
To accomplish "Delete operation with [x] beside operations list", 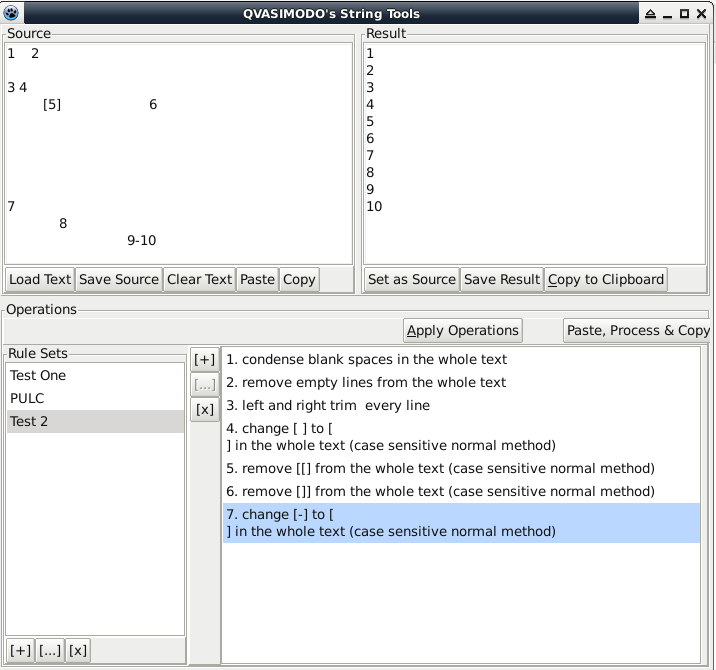I will coord(204,410).
